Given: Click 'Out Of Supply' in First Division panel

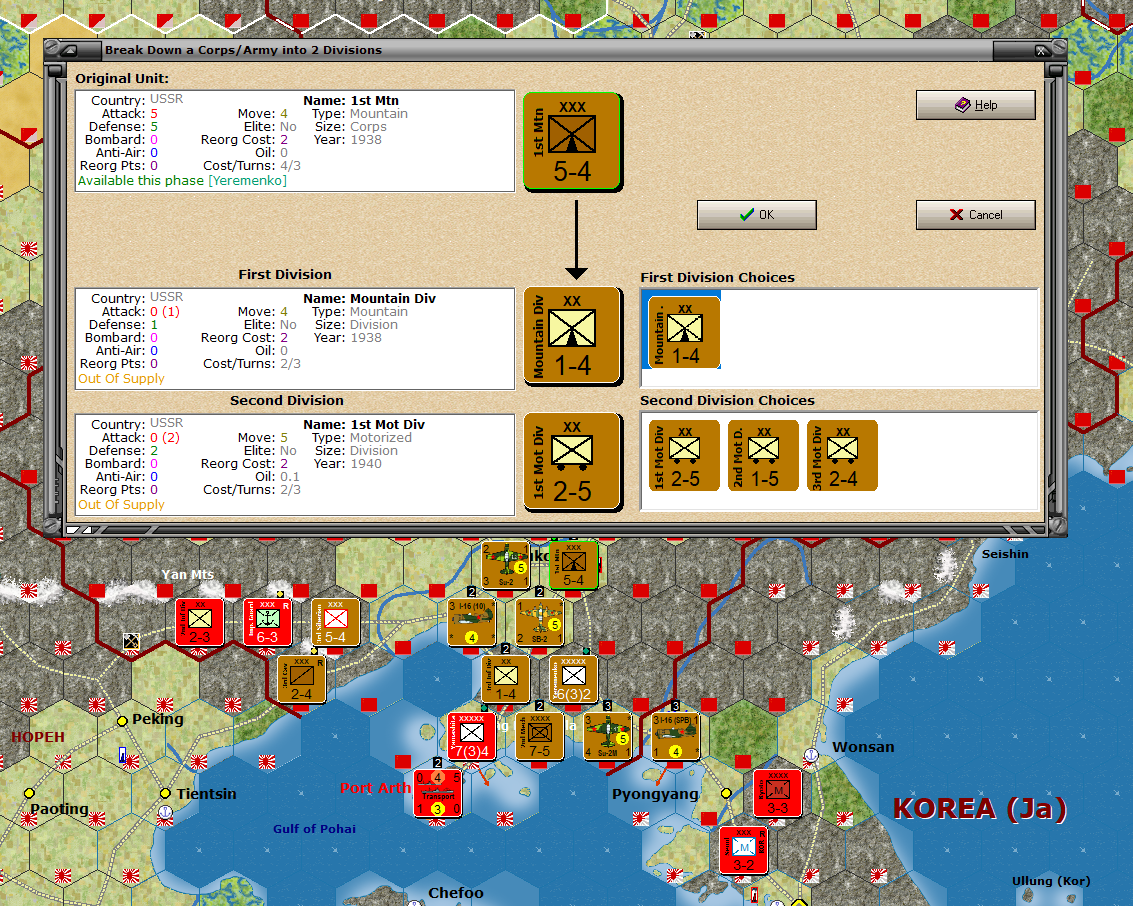Looking at the screenshot, I should pos(121,379).
